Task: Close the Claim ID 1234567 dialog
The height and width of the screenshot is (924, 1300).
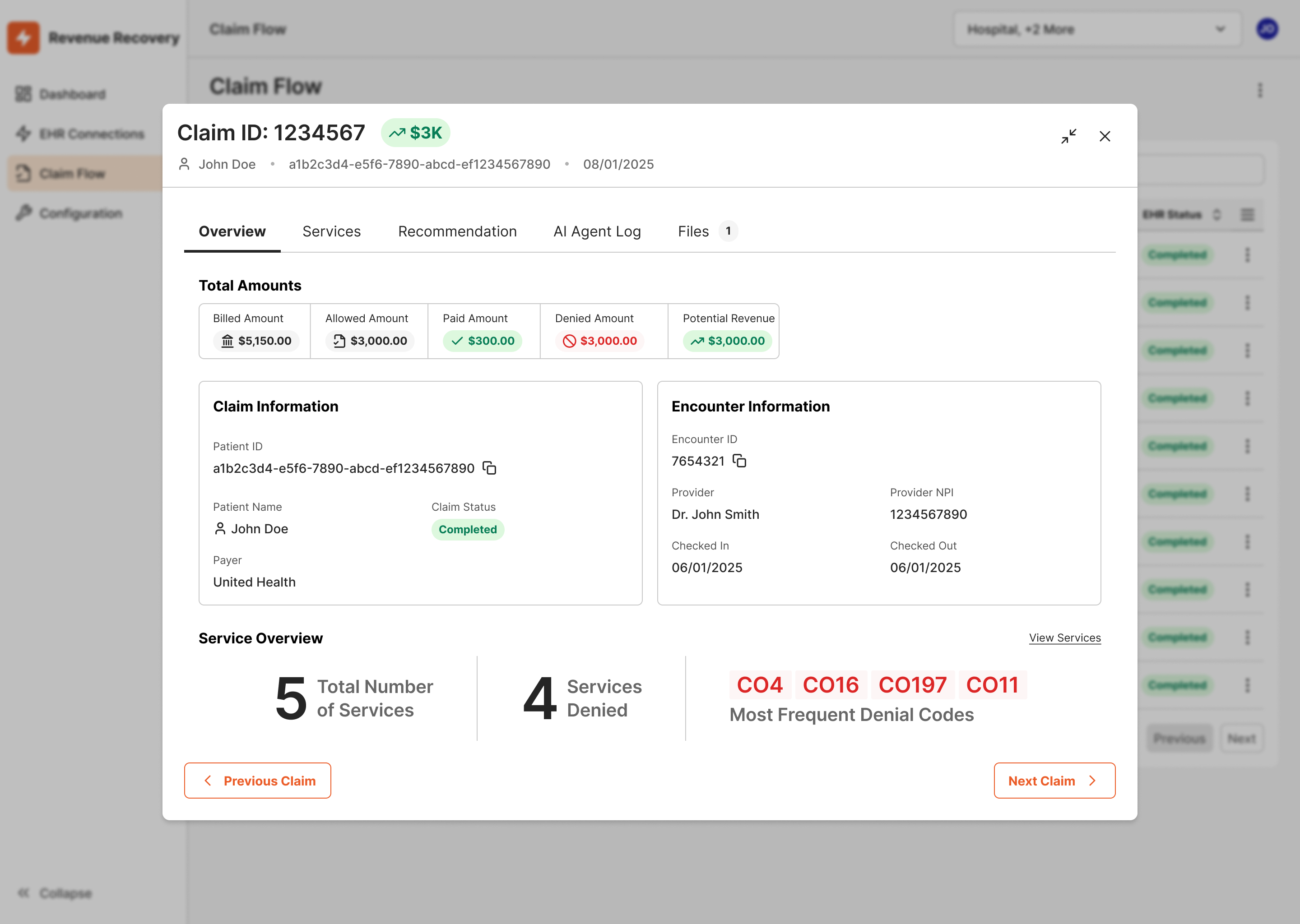Action: point(1105,136)
